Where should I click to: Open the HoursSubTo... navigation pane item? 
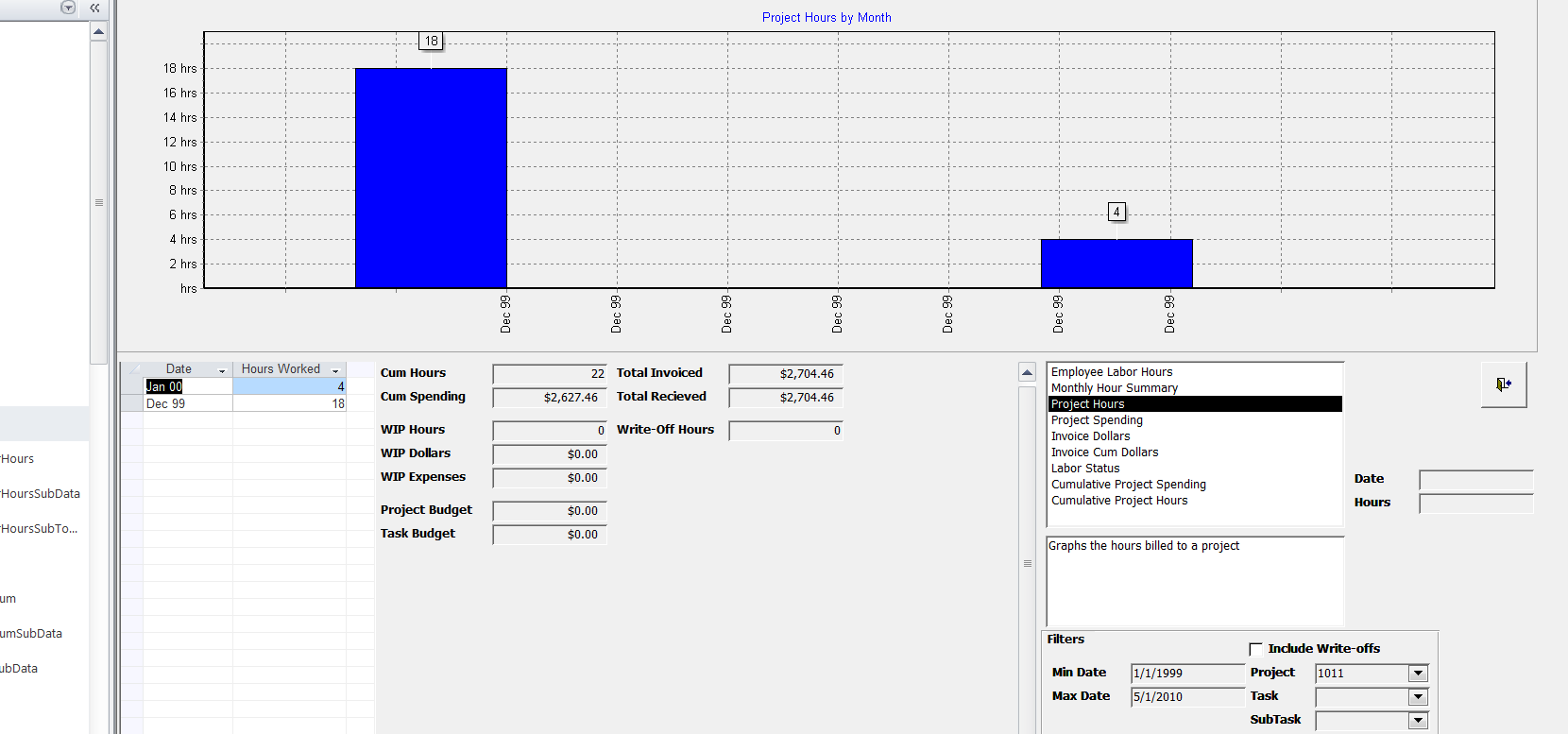coord(40,529)
